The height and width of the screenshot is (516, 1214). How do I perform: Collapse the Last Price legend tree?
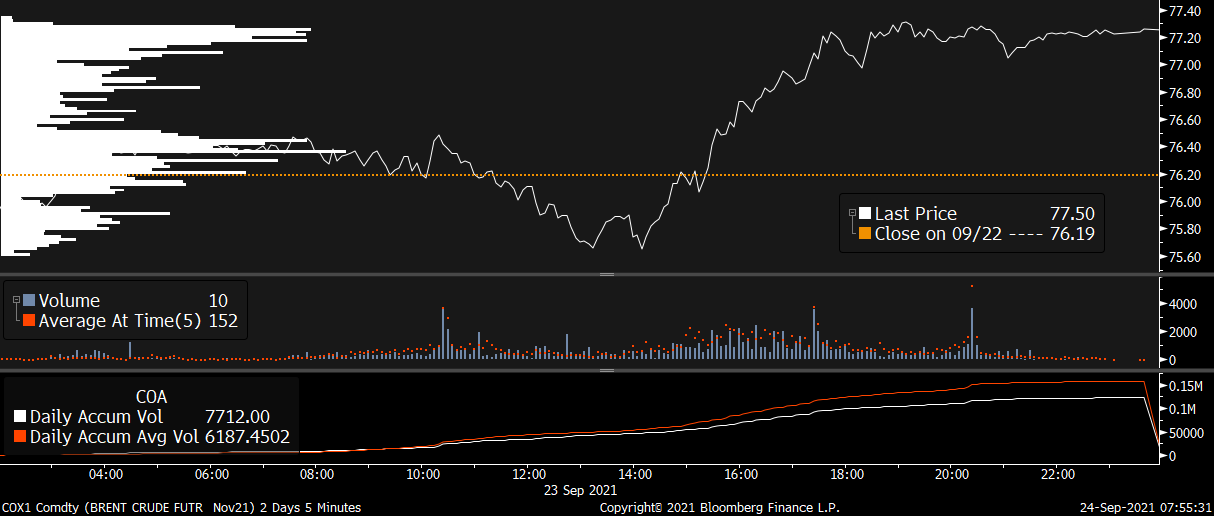coord(852,213)
